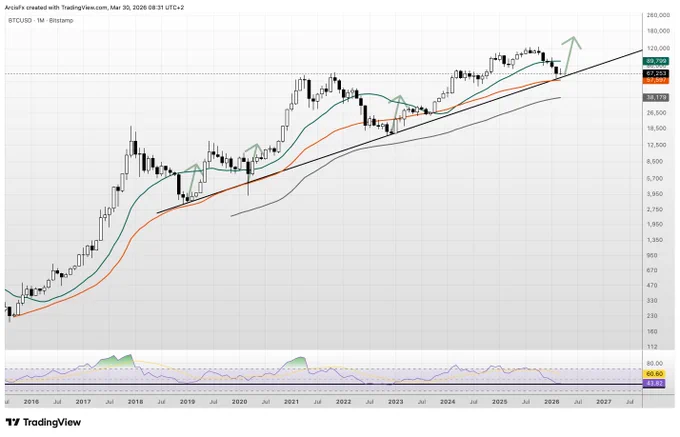This screenshot has height=437, width=680.
Task: Click the 2027 label on time axis
Action: pyautogui.click(x=604, y=402)
